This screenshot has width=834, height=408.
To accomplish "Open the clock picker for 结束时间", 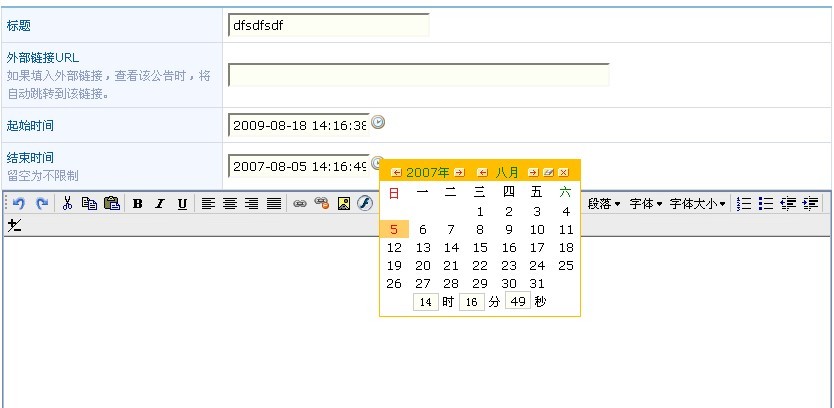I will pyautogui.click(x=377, y=161).
